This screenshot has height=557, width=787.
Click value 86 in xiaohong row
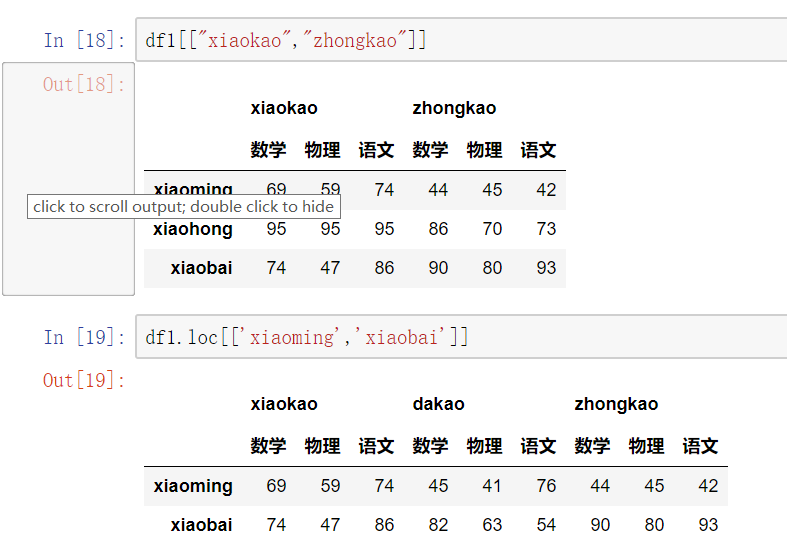[438, 229]
